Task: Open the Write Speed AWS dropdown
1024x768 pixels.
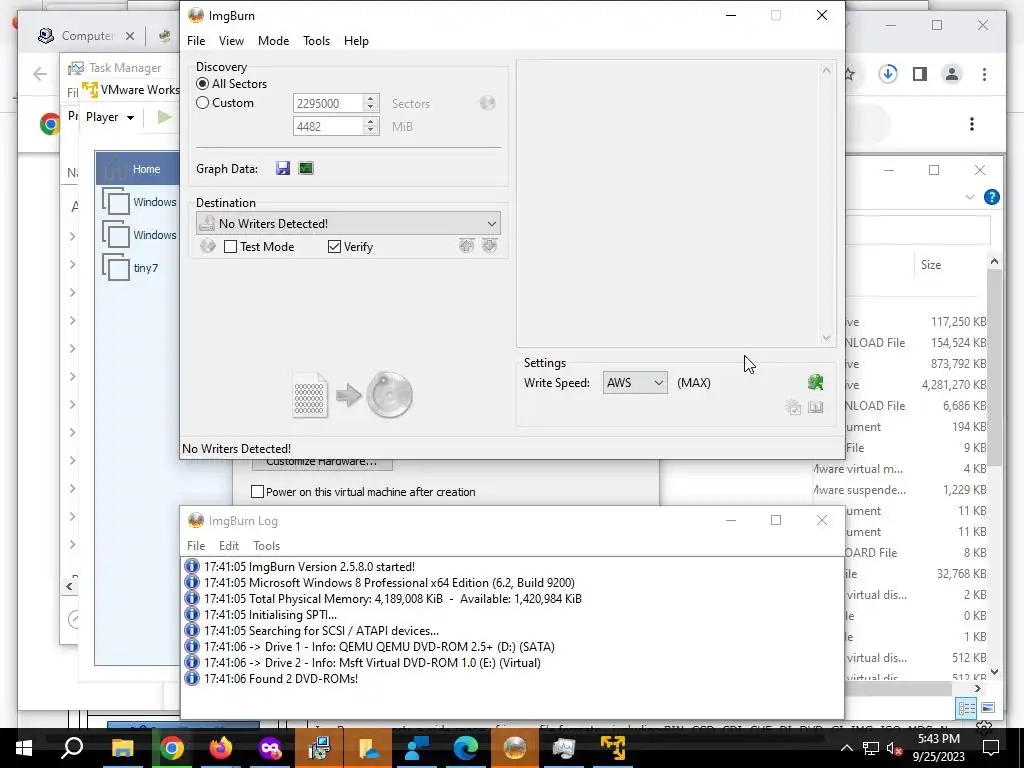Action: tap(635, 383)
